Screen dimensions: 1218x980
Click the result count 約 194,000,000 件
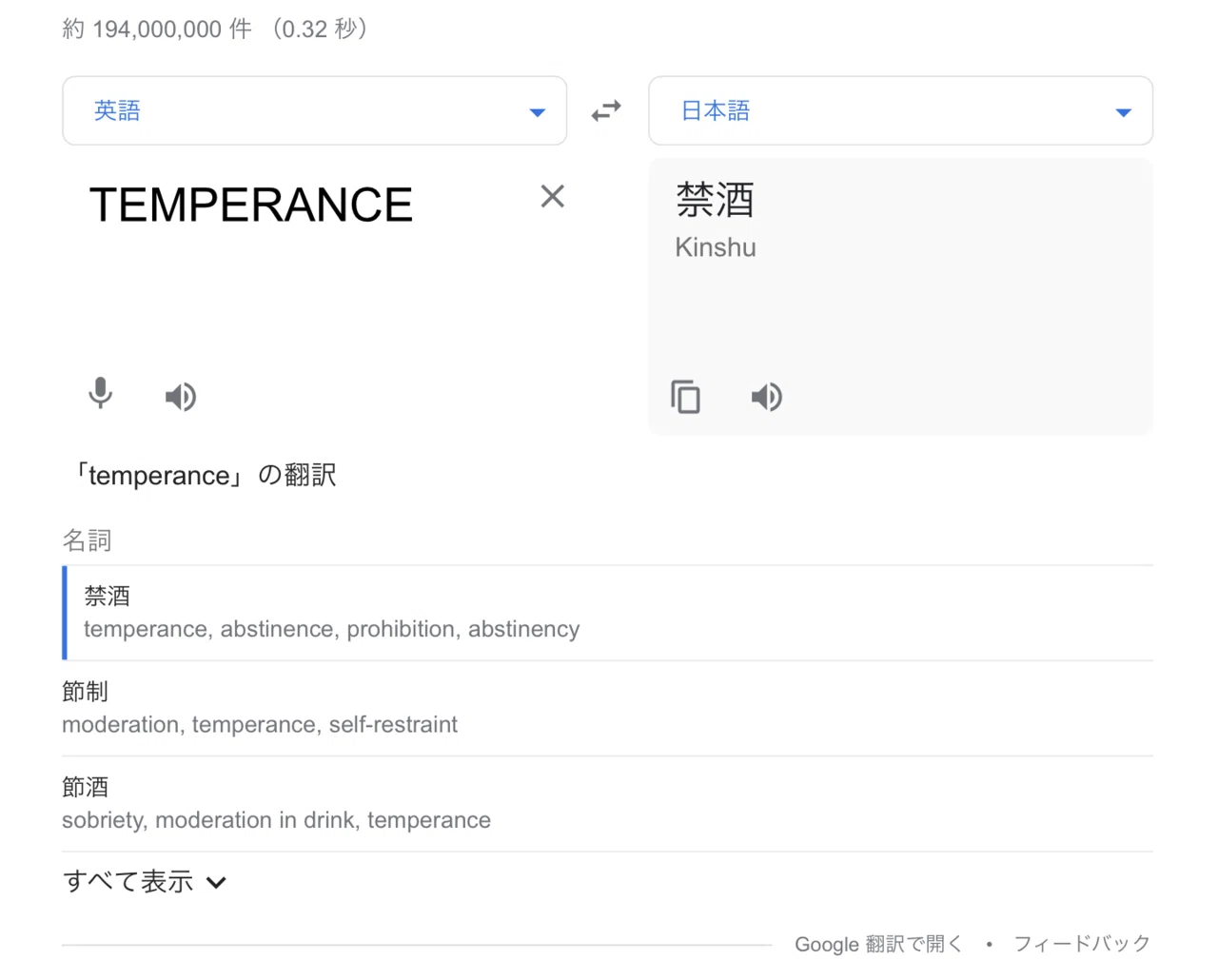pyautogui.click(x=157, y=29)
